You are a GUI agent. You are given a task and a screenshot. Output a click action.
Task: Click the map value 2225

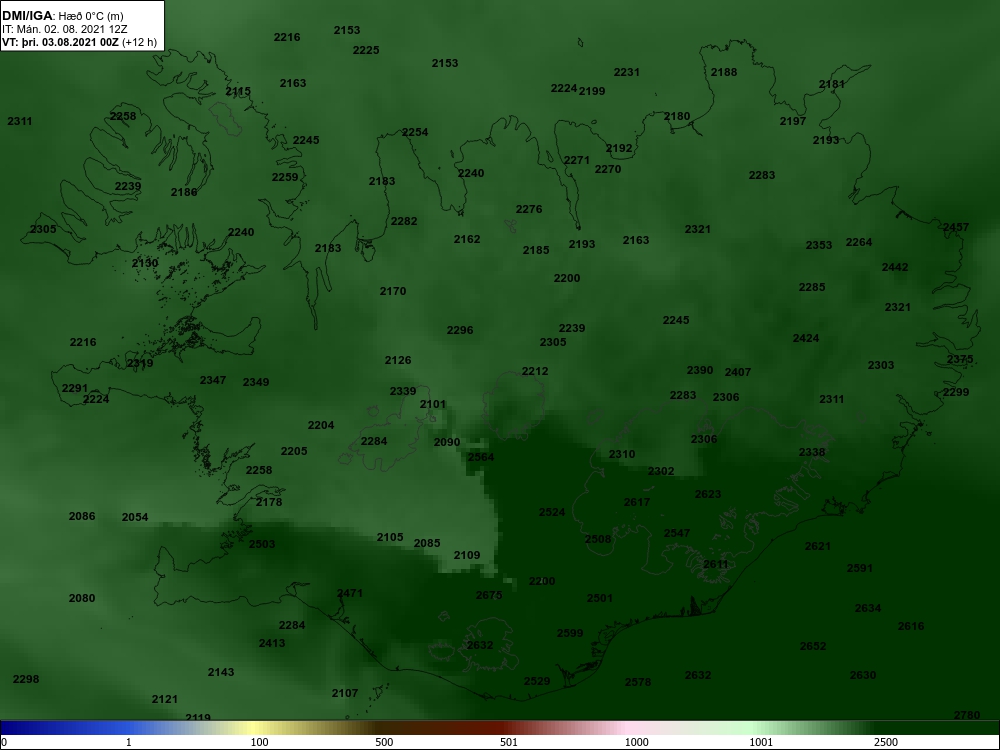[366, 50]
